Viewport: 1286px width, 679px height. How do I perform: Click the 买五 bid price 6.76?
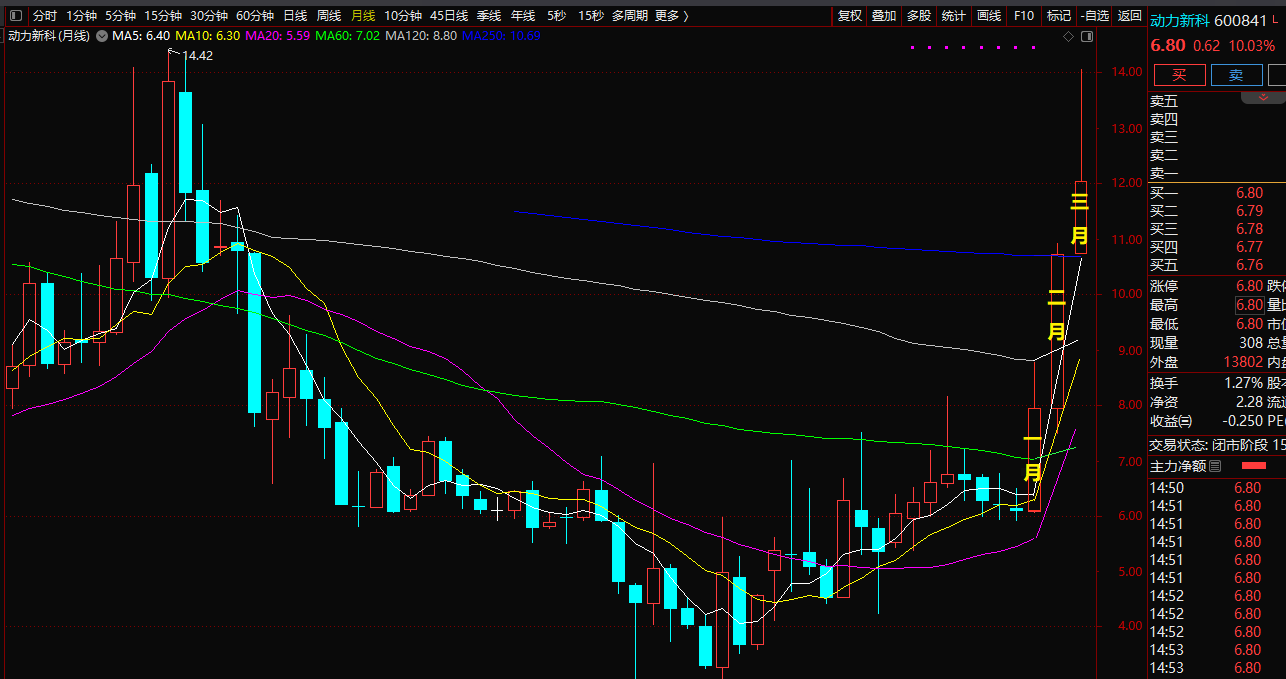[1249, 265]
